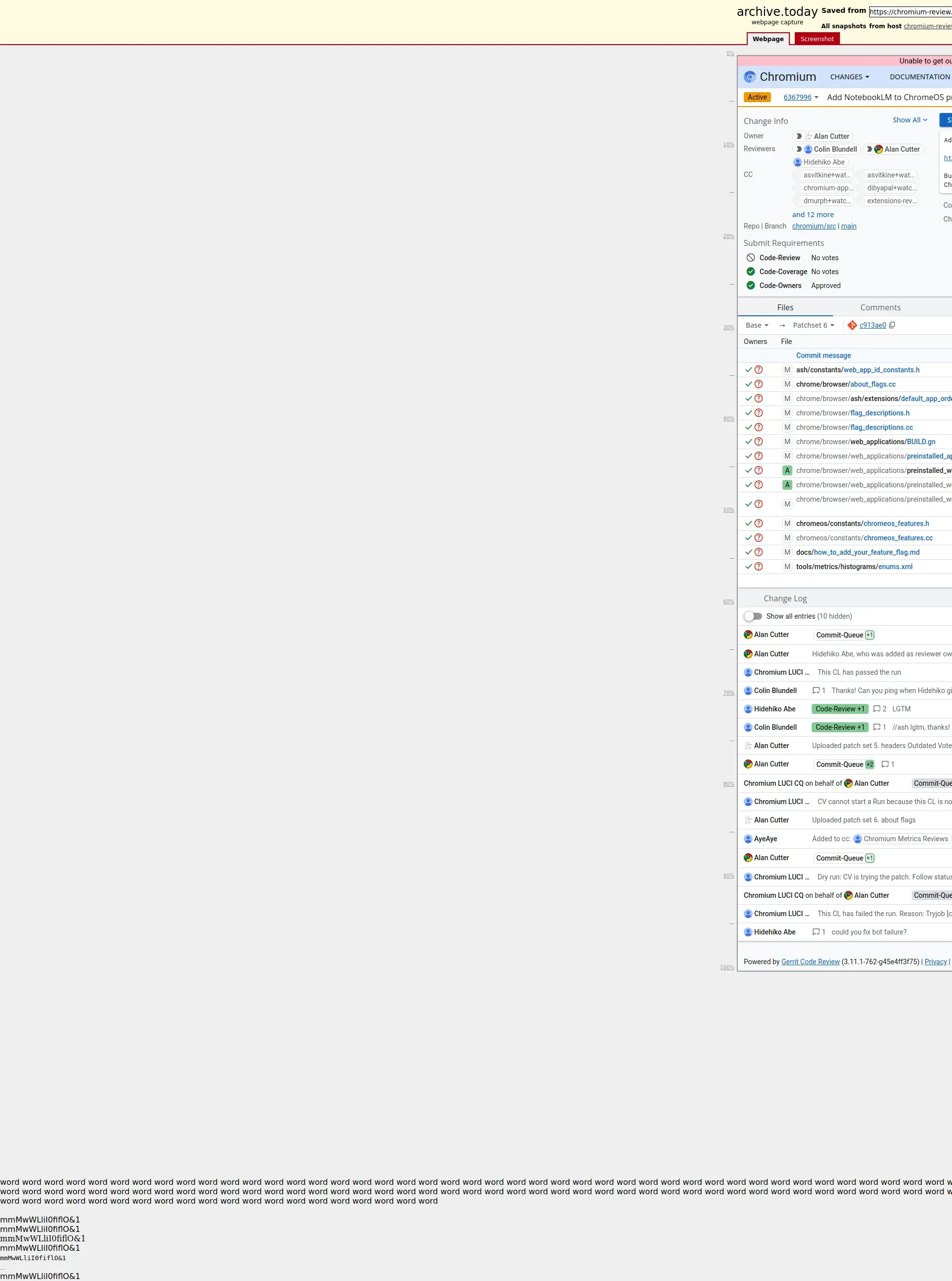Expand Show All in Change Info

click(909, 120)
